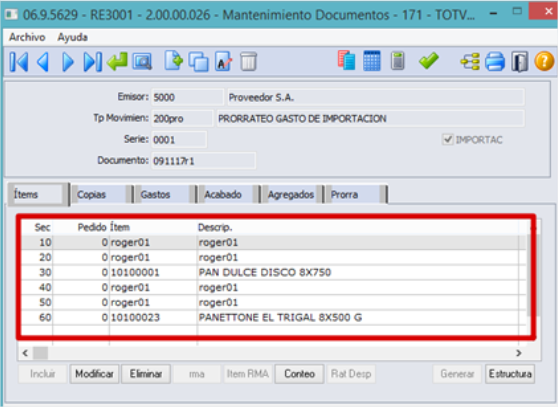558x407 pixels.
Task: Print using the printer icon
Action: (x=495, y=61)
